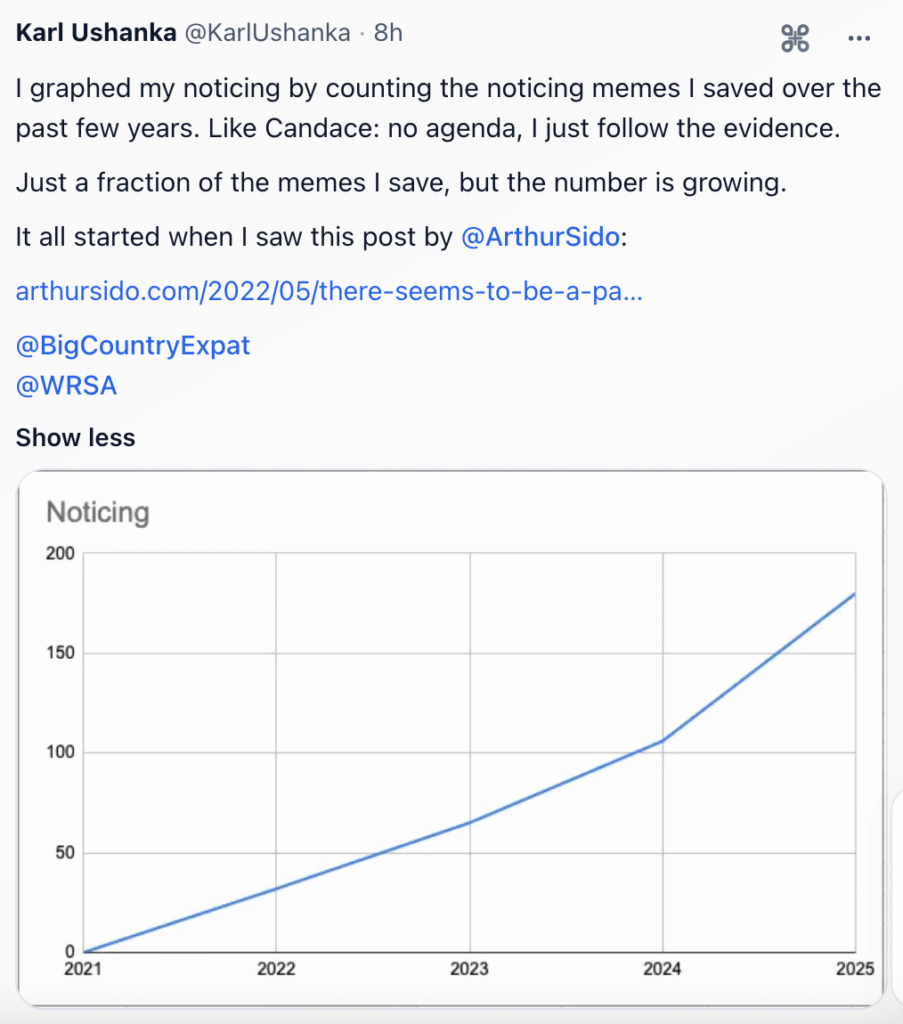This screenshot has height=1024, width=903.
Task: Click the 2023 x-axis label
Action: (469, 969)
